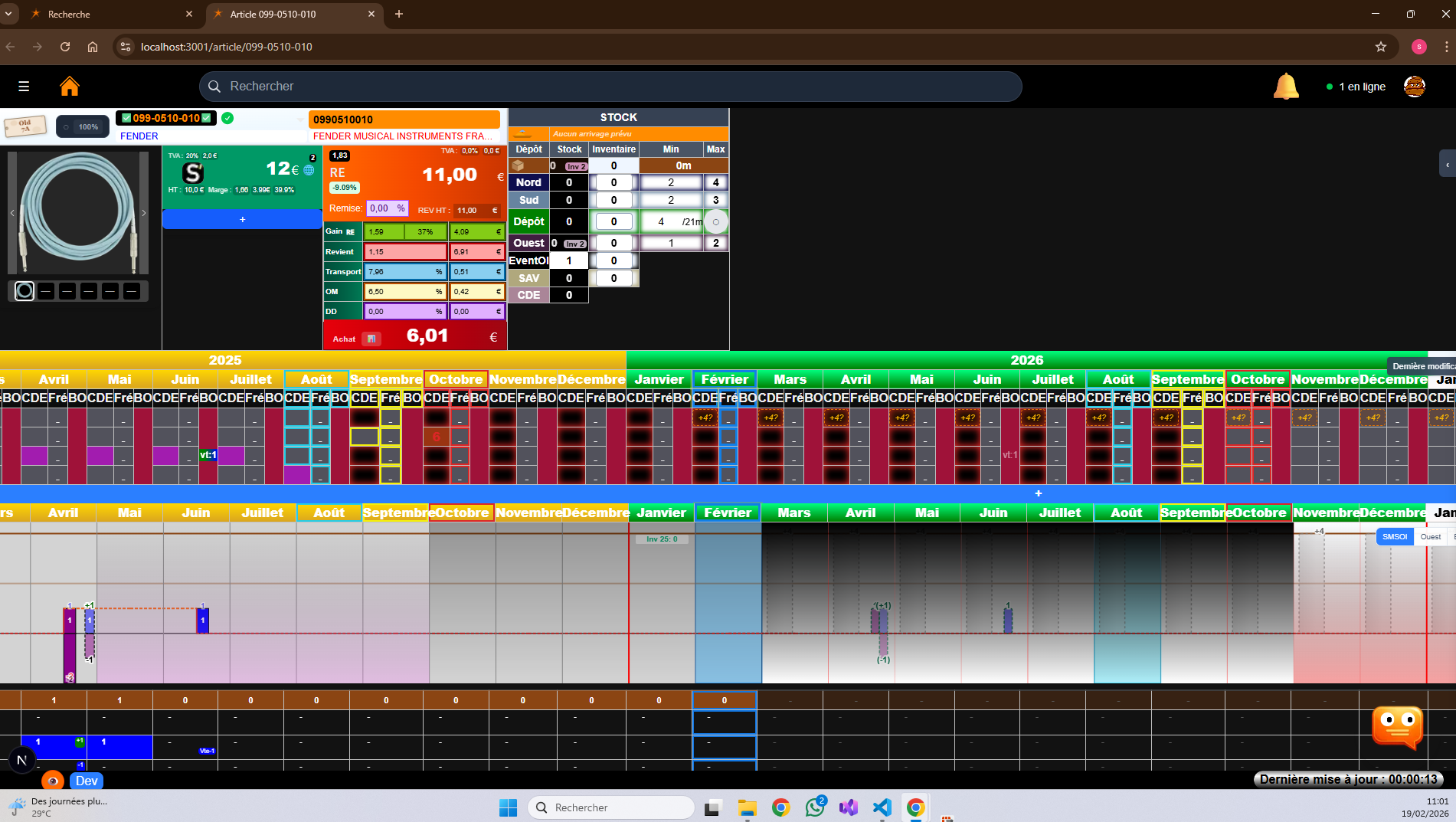
Task: Click the Dev button at the bottom
Action: (x=87, y=781)
